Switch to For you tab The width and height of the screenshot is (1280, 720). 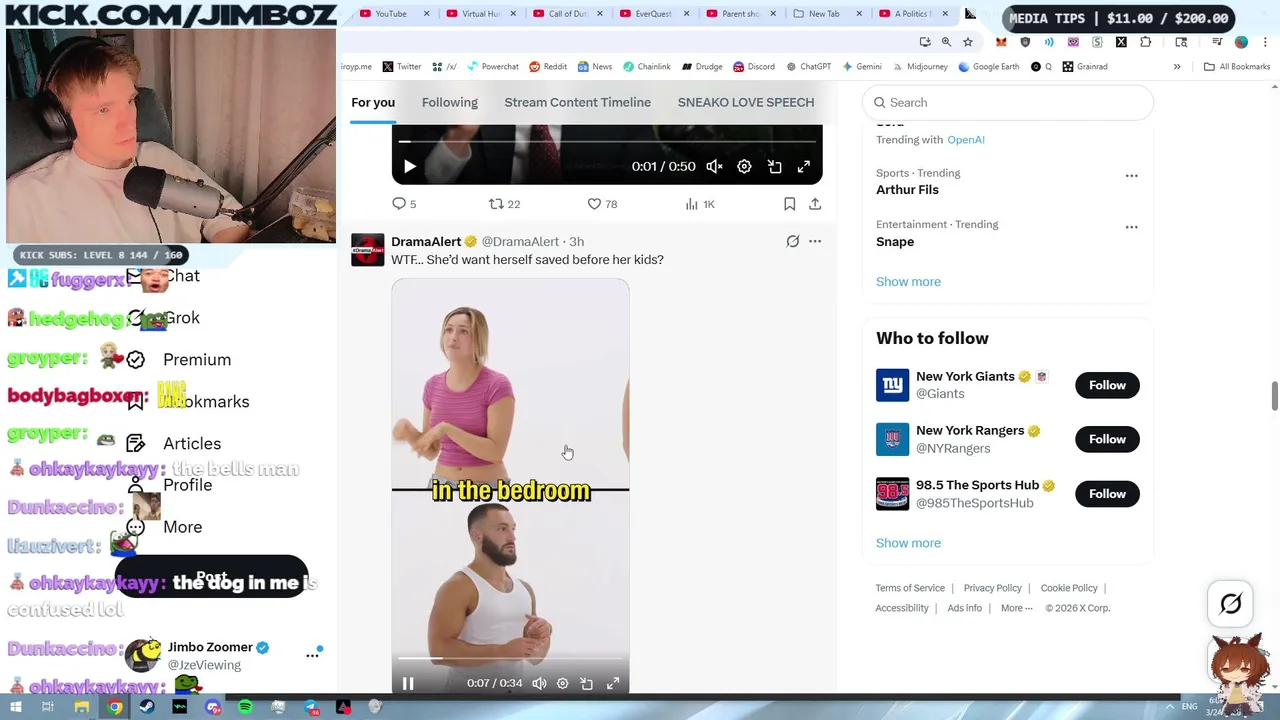pos(373,102)
